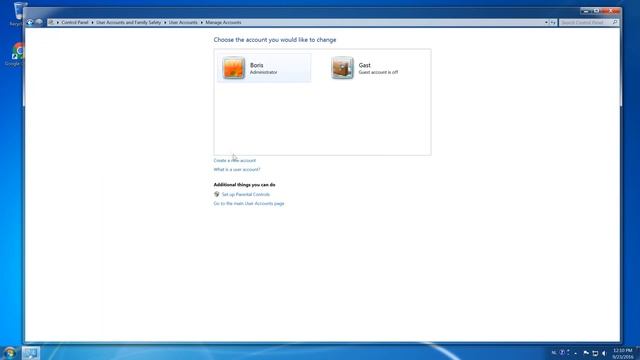Viewport: 640px width, 360px height.
Task: Click the Forward arrow next to Back
Action: (x=39, y=22)
